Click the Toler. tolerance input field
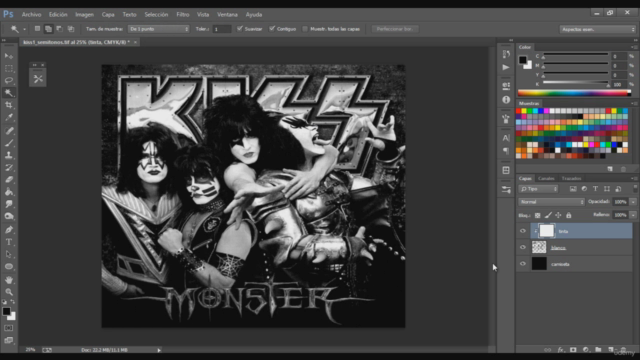This screenshot has height=360, width=640. (x=222, y=29)
